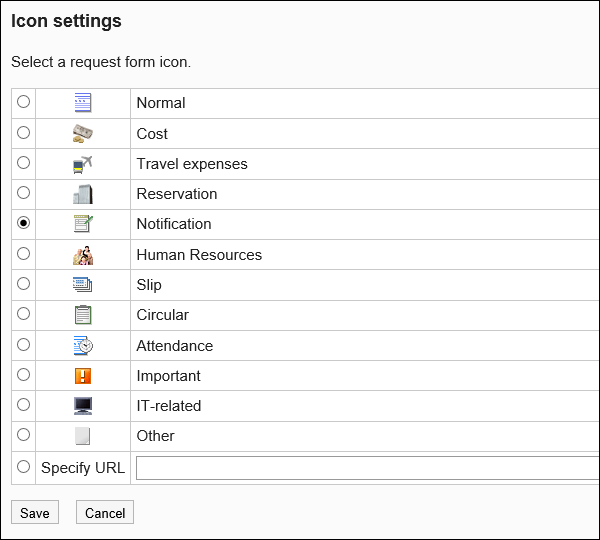Select the Cost radio button
Viewport: 600px width, 540px height.
pyautogui.click(x=23, y=132)
